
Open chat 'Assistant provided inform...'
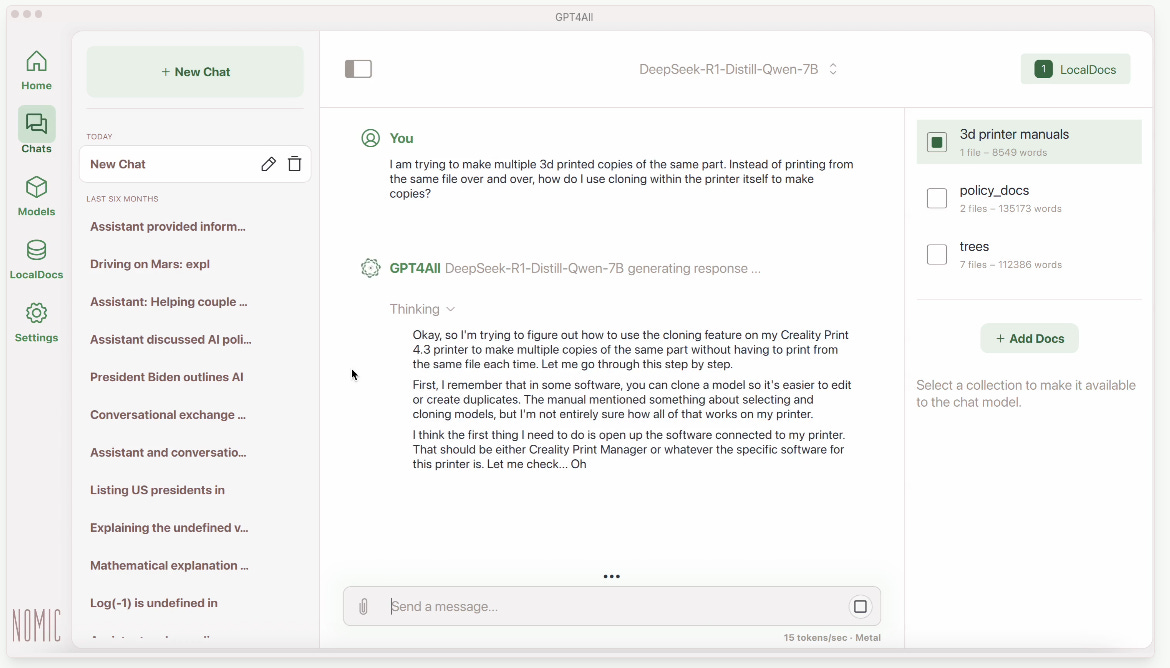[x=168, y=226]
